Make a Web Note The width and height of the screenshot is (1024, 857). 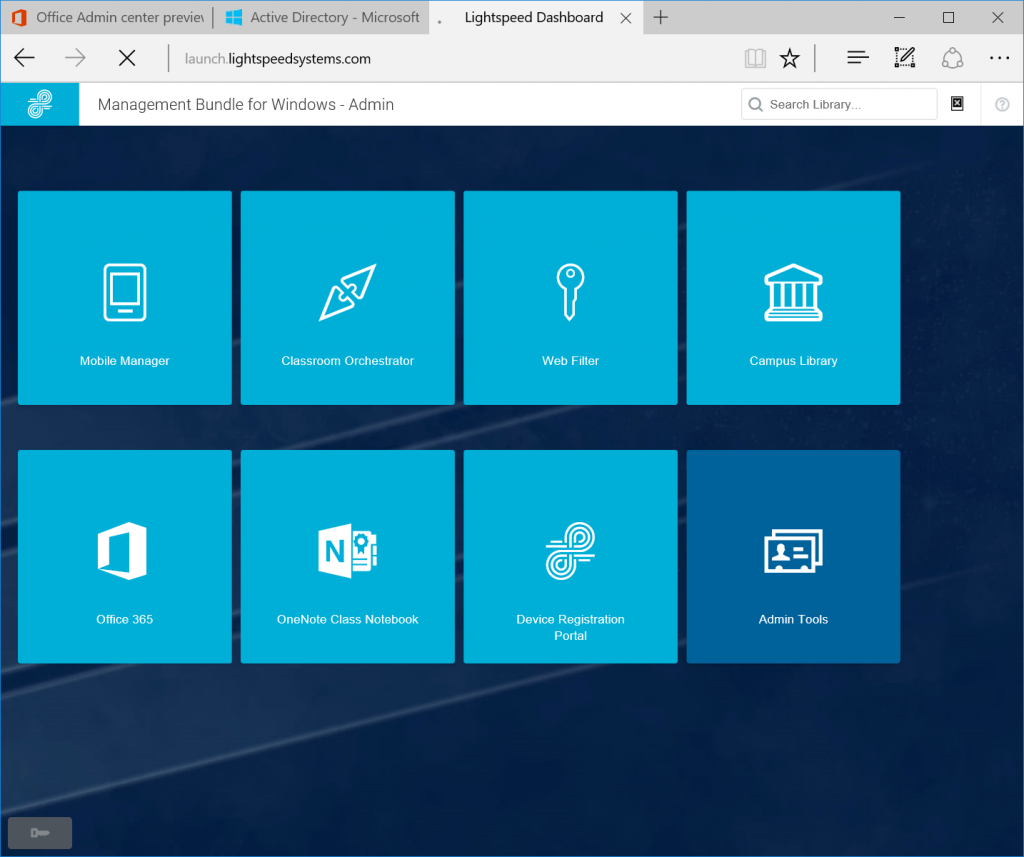point(904,58)
